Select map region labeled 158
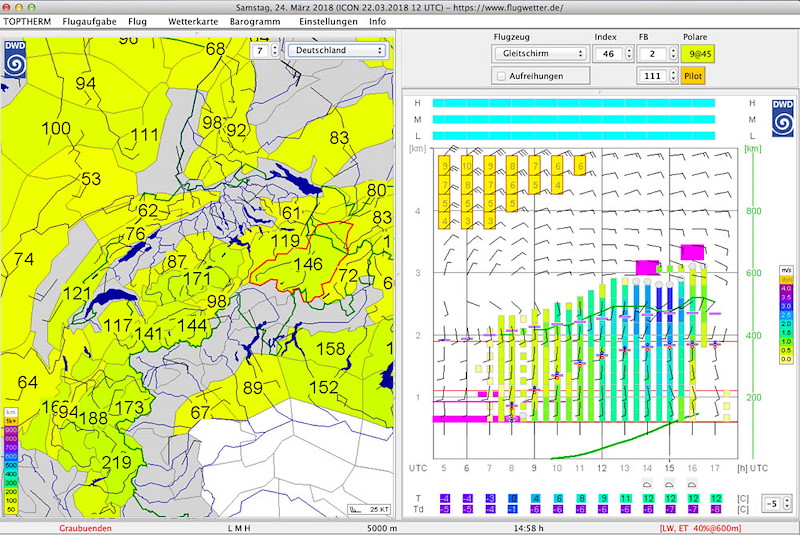Image resolution: width=800 pixels, height=535 pixels. (x=331, y=349)
